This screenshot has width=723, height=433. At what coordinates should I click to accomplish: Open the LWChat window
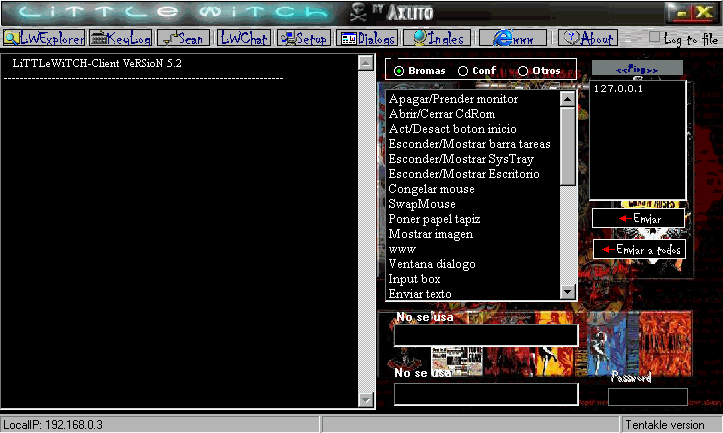(x=244, y=38)
